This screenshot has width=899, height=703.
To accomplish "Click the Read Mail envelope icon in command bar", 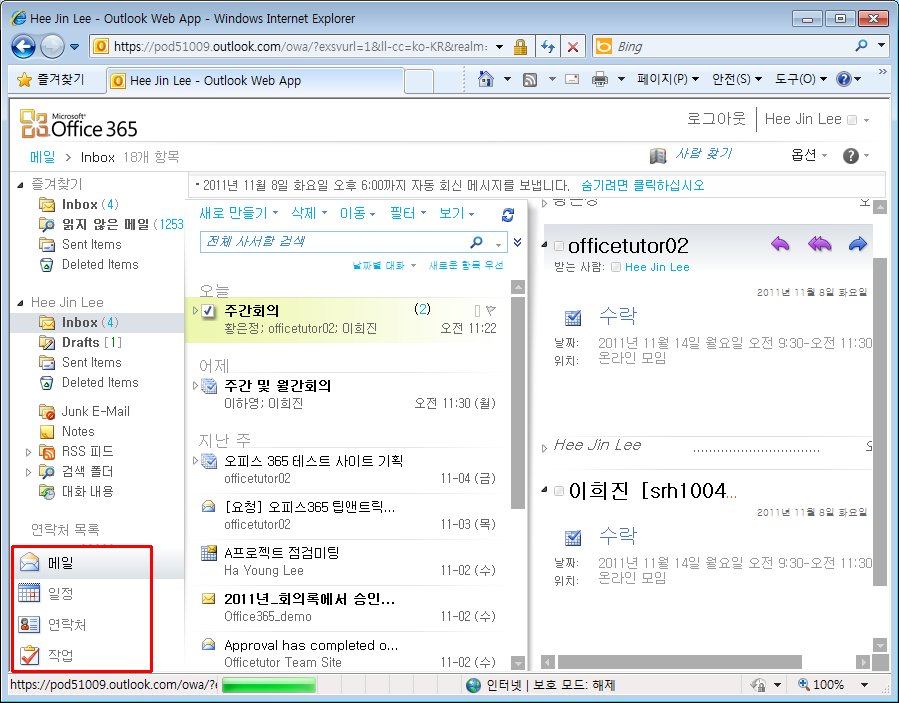I will click(572, 79).
